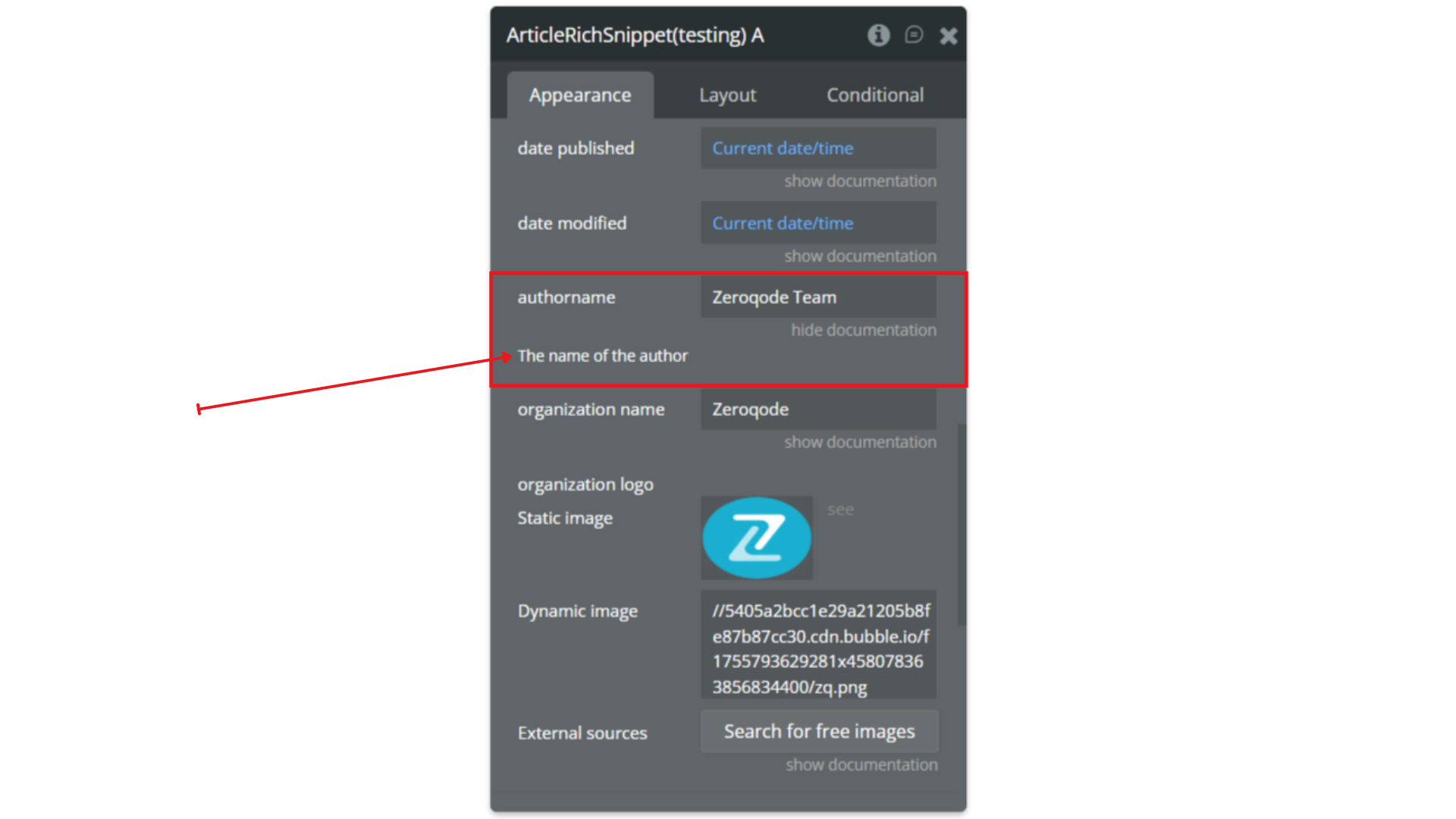Screen dimensions: 1456x819
Task: Click Search for free images button
Action: [819, 732]
